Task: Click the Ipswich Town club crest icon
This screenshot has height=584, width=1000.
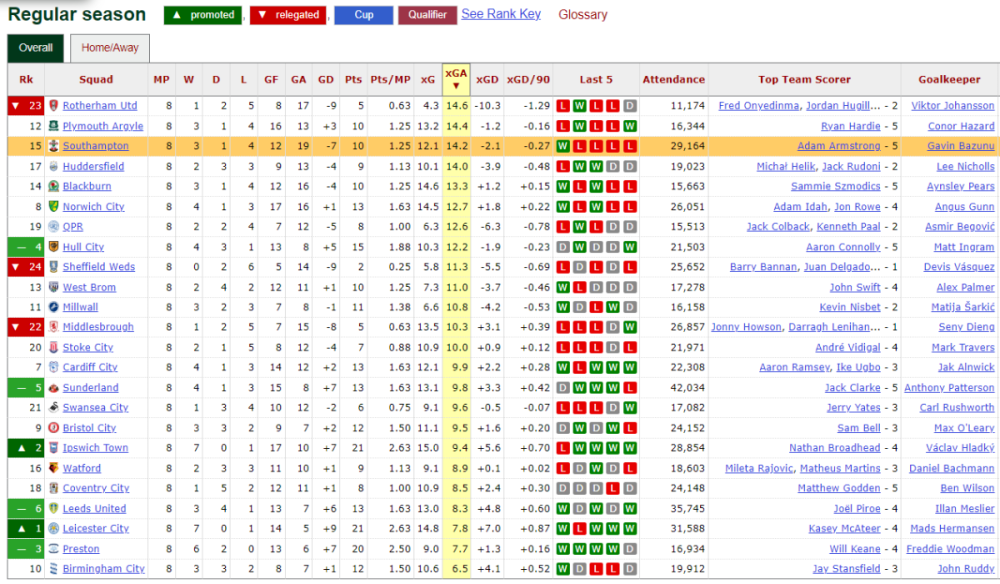Action: pos(53,448)
